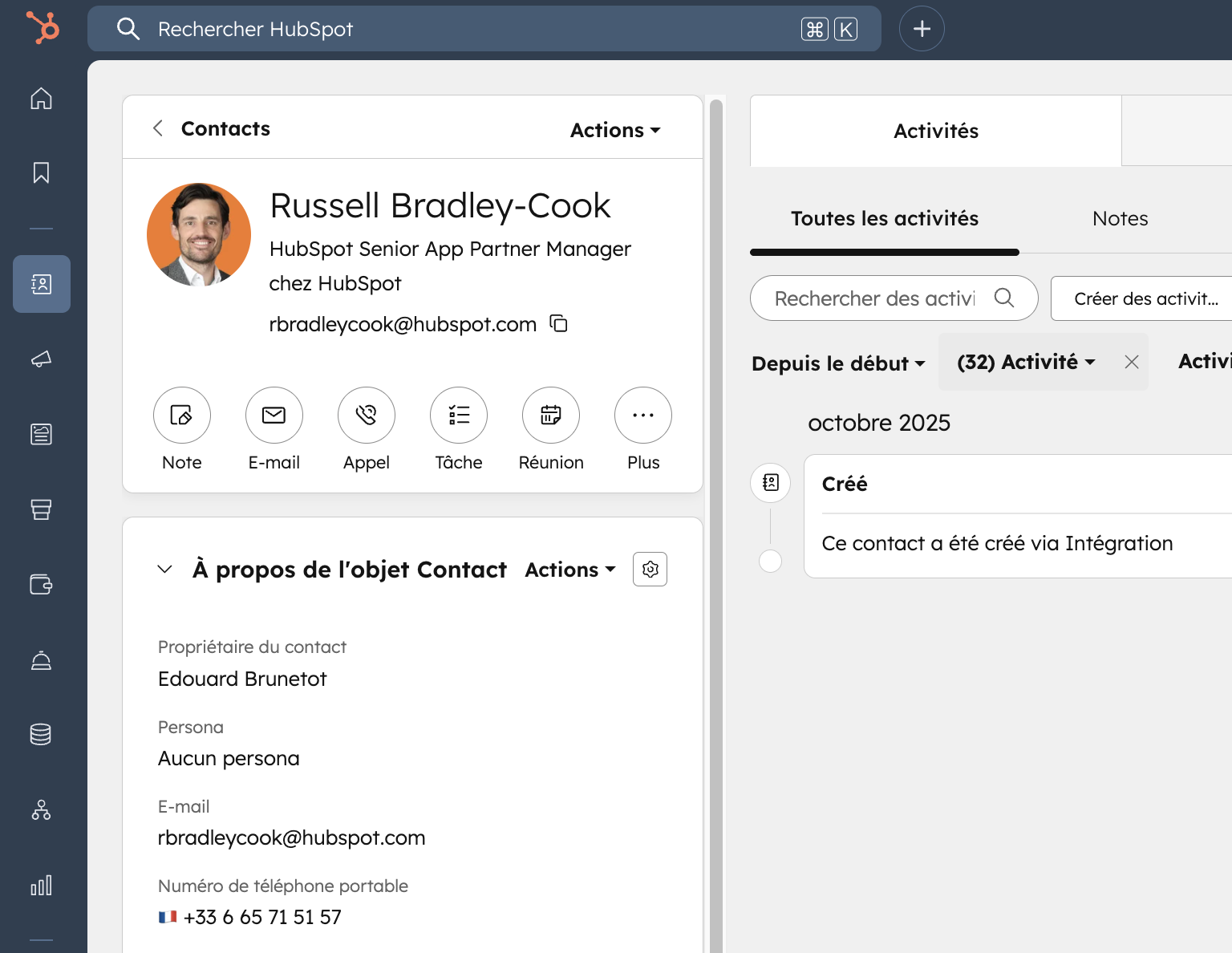Image resolution: width=1232 pixels, height=953 pixels.
Task: Start a call with the Appel icon
Action: [367, 416]
